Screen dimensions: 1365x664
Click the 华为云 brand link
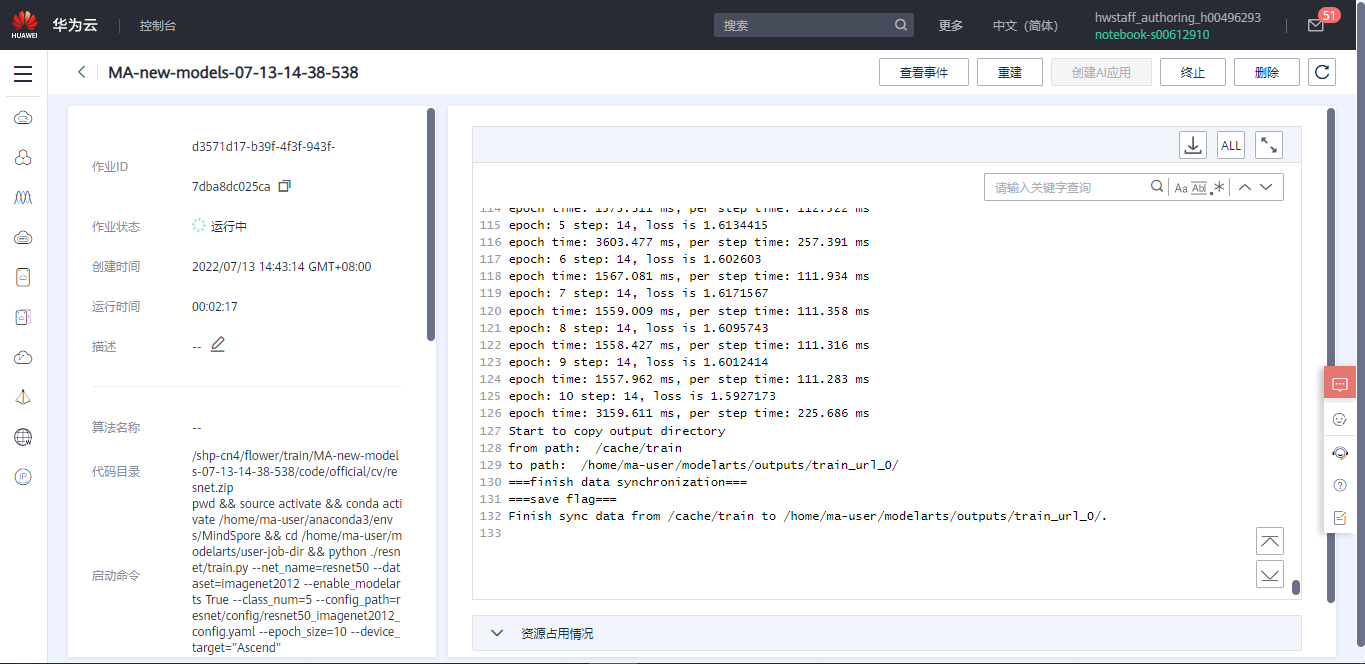point(75,25)
